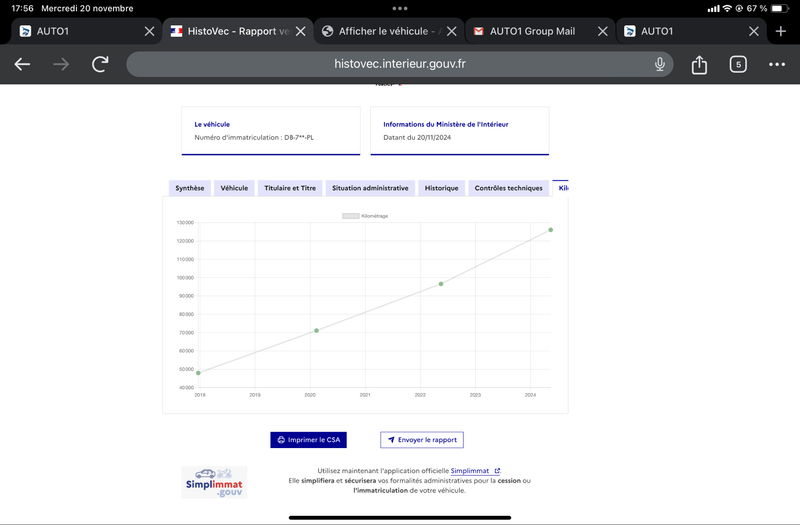Add a new browser tab
The height and width of the screenshot is (525, 800).
(780, 31)
